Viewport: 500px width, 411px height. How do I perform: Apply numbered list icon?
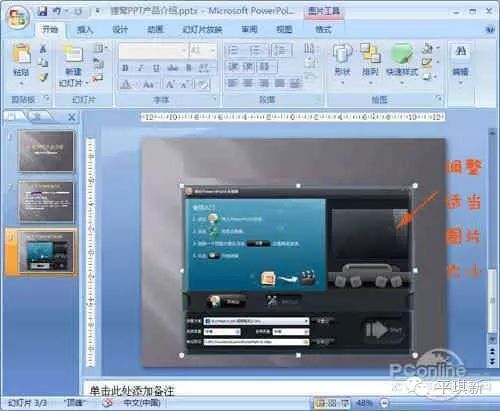point(255,51)
